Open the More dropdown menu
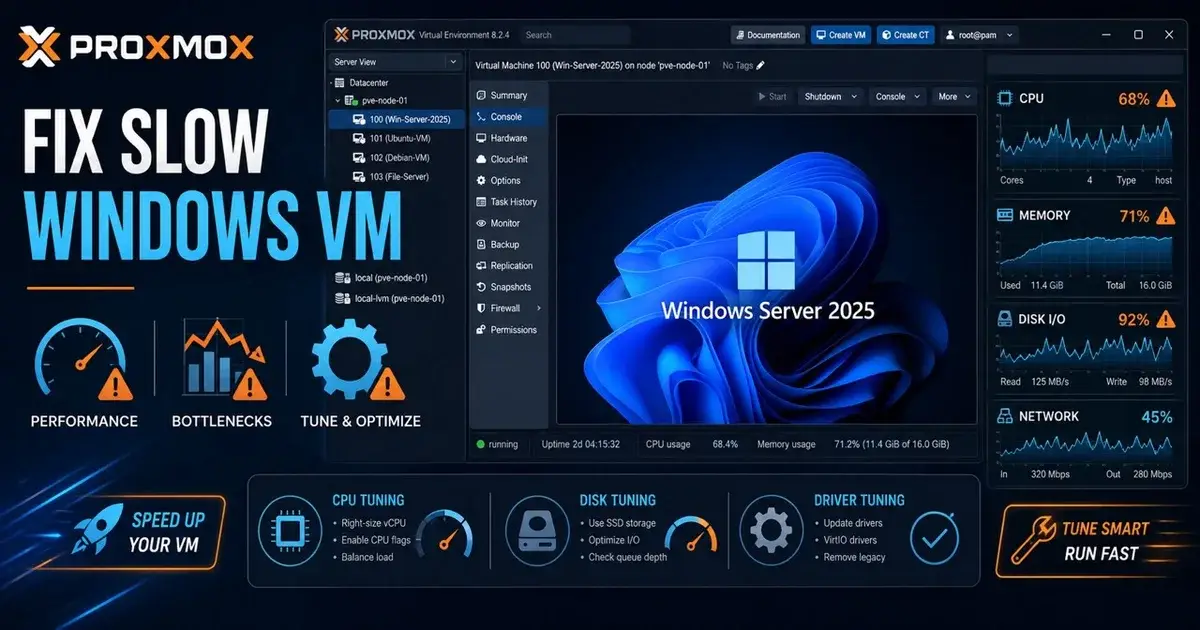The image size is (1200, 630). [954, 97]
